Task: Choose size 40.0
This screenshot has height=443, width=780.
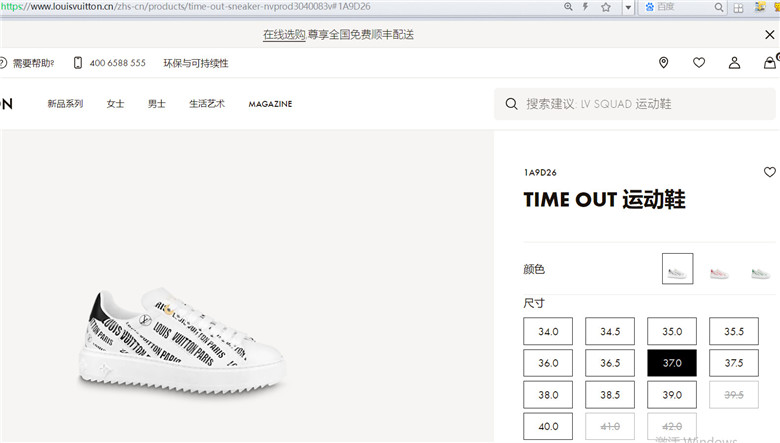Action: tap(548, 426)
